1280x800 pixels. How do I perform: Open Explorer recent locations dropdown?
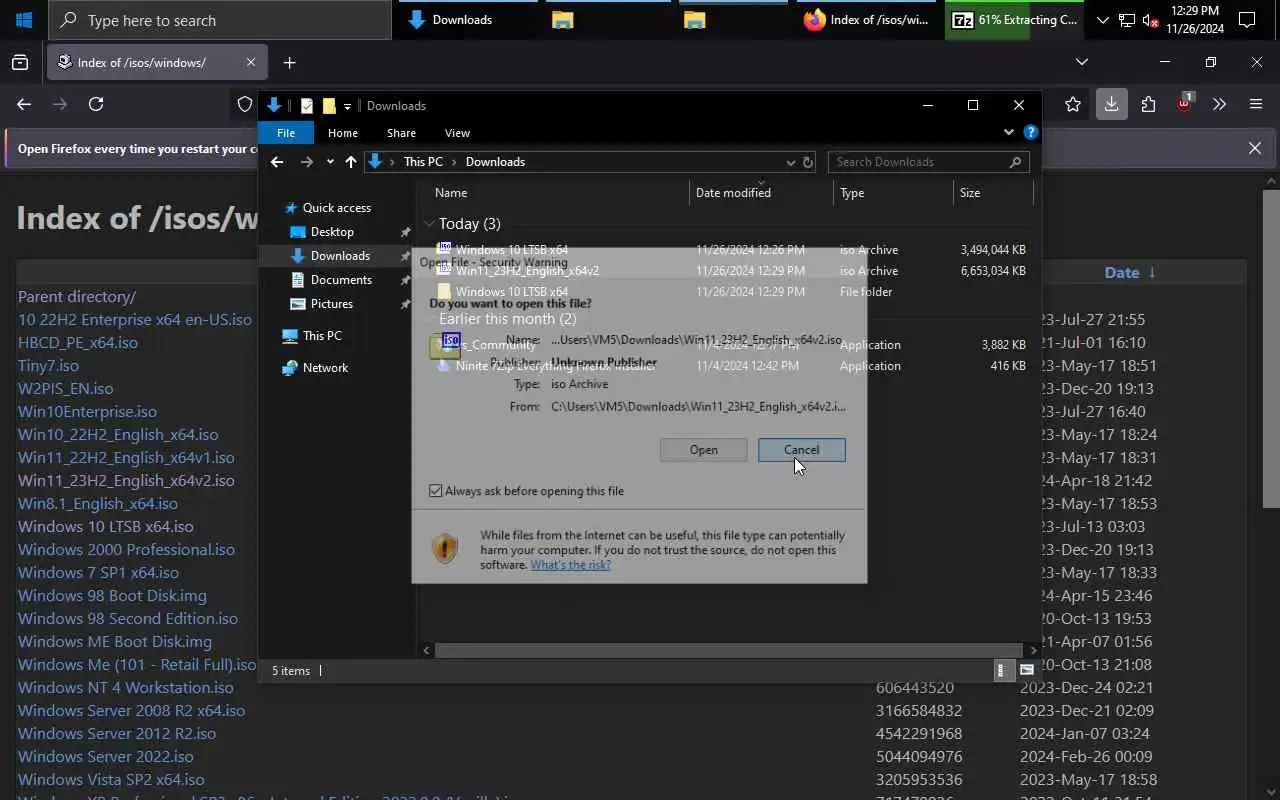point(330,162)
